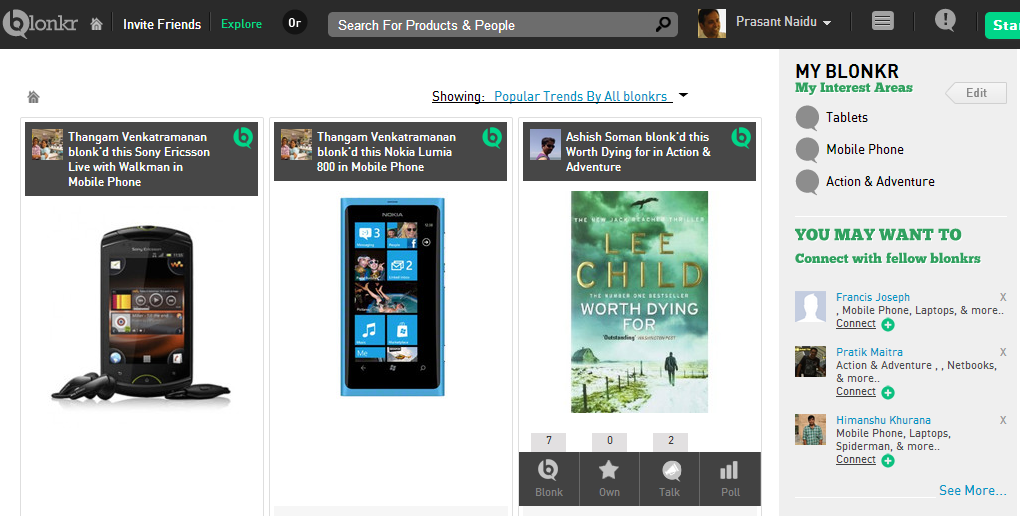
Task: Click the Own count '0'
Action: pyautogui.click(x=610, y=441)
